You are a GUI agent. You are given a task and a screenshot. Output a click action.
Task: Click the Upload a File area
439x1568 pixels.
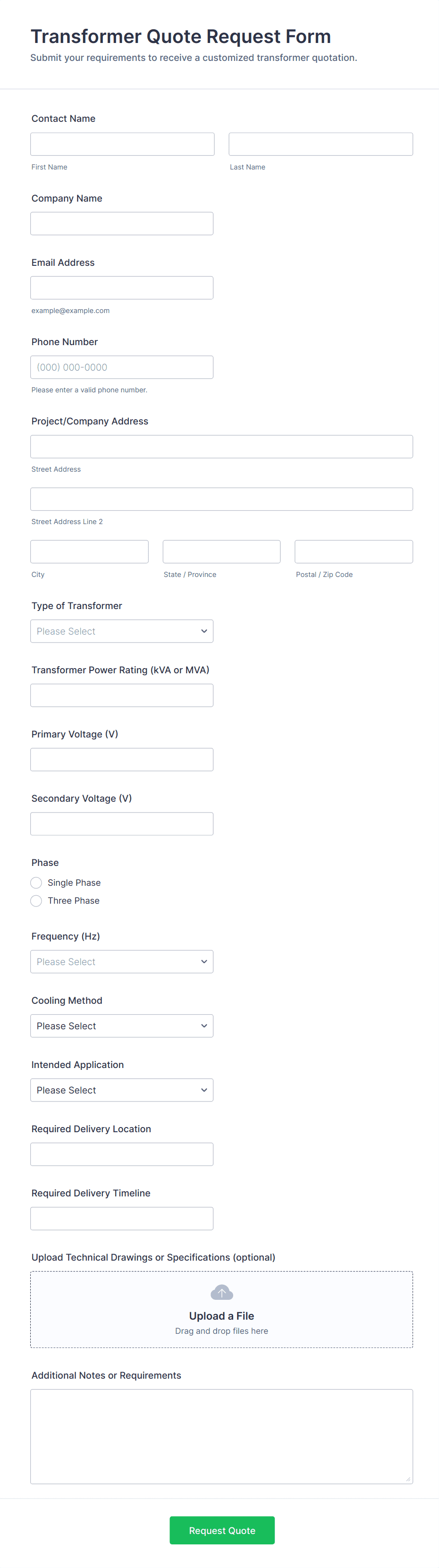[222, 1317]
